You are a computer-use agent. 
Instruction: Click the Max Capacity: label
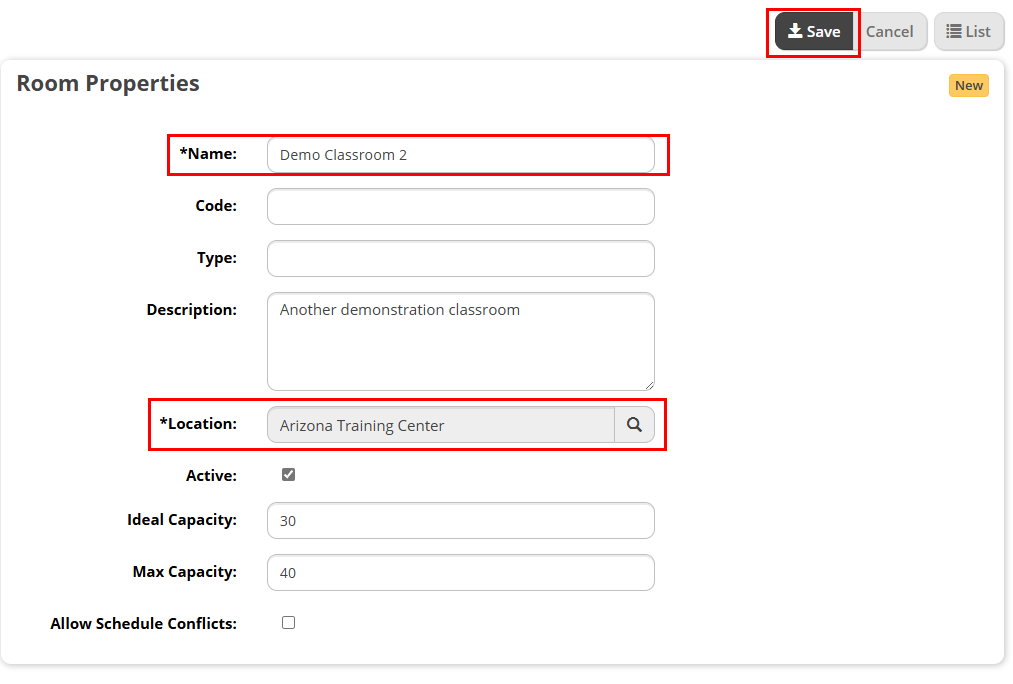point(185,572)
